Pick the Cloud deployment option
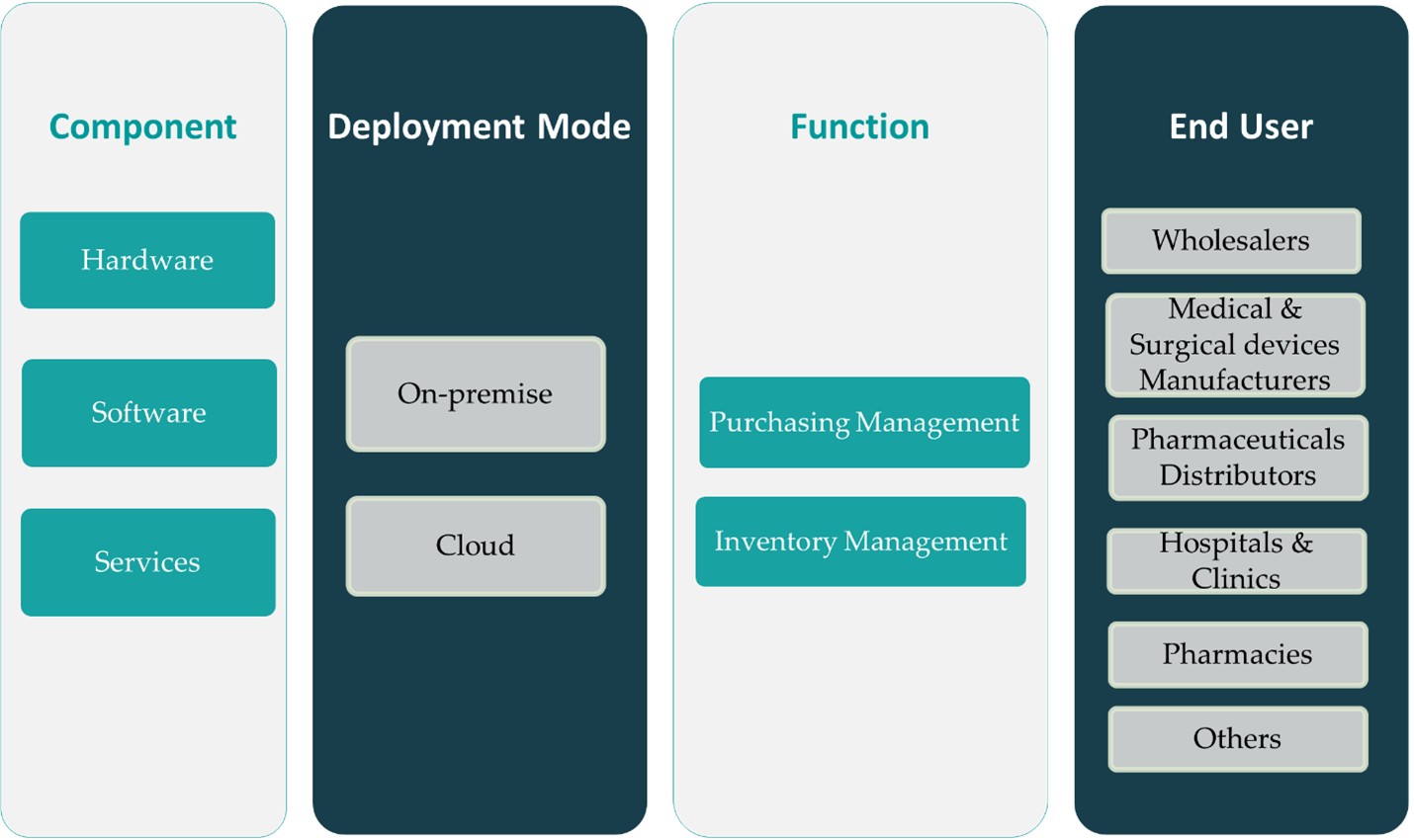1414x840 pixels. pos(476,546)
